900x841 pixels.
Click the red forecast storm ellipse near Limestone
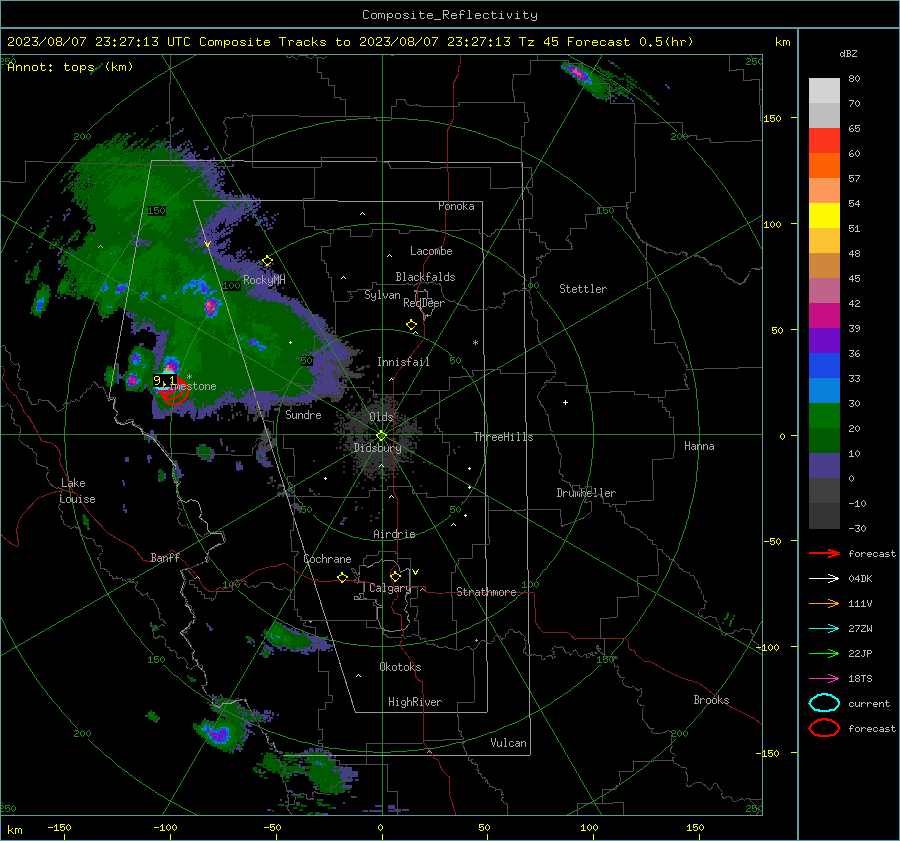click(x=174, y=390)
